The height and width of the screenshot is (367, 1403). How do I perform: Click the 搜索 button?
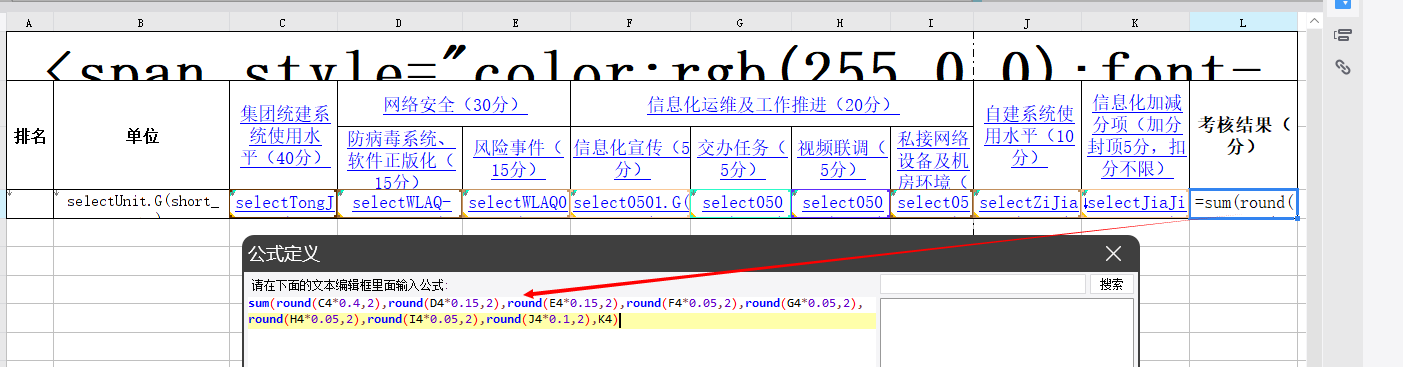pyautogui.click(x=1111, y=284)
